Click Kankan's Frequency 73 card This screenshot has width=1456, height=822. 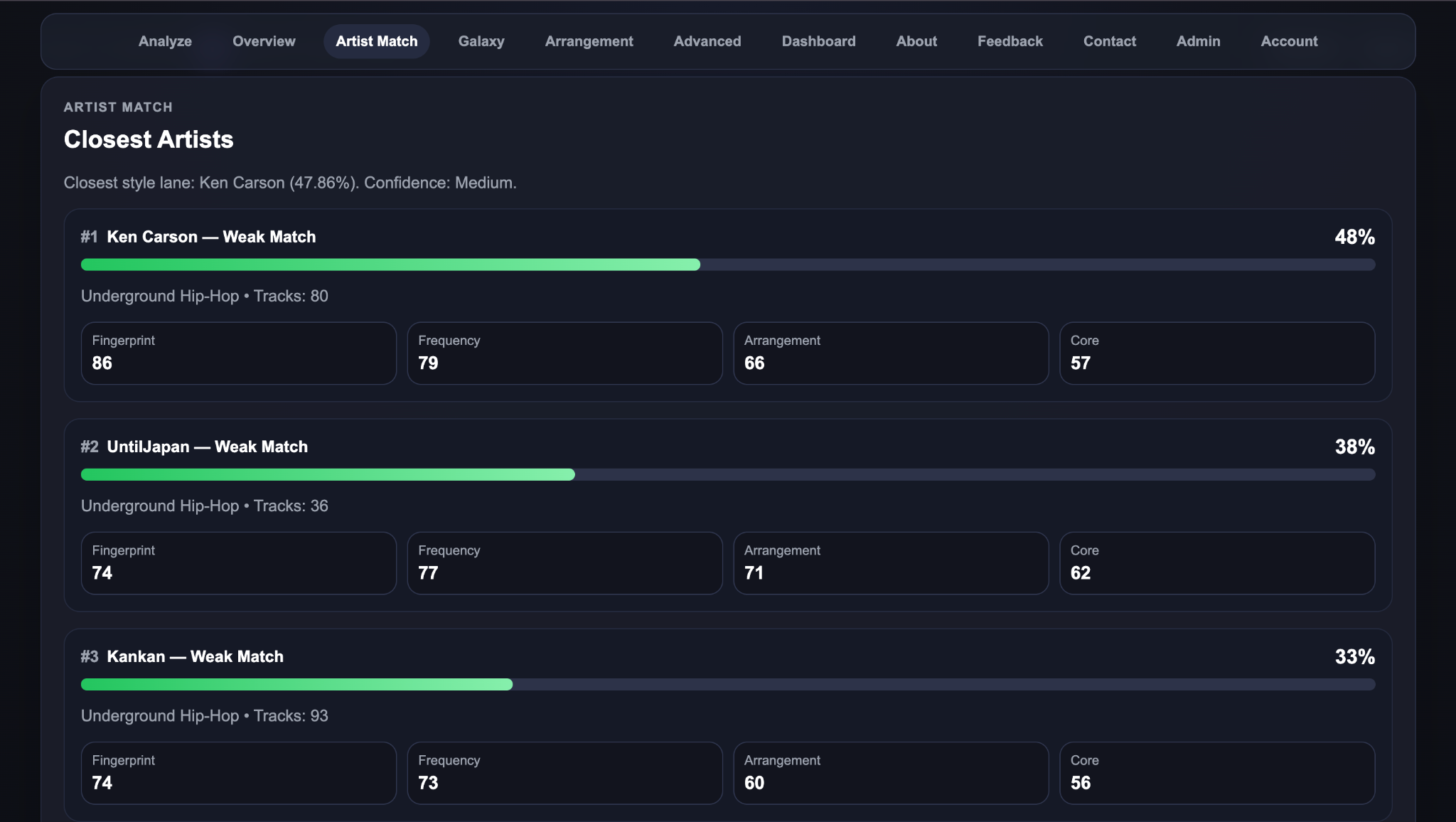click(x=565, y=773)
